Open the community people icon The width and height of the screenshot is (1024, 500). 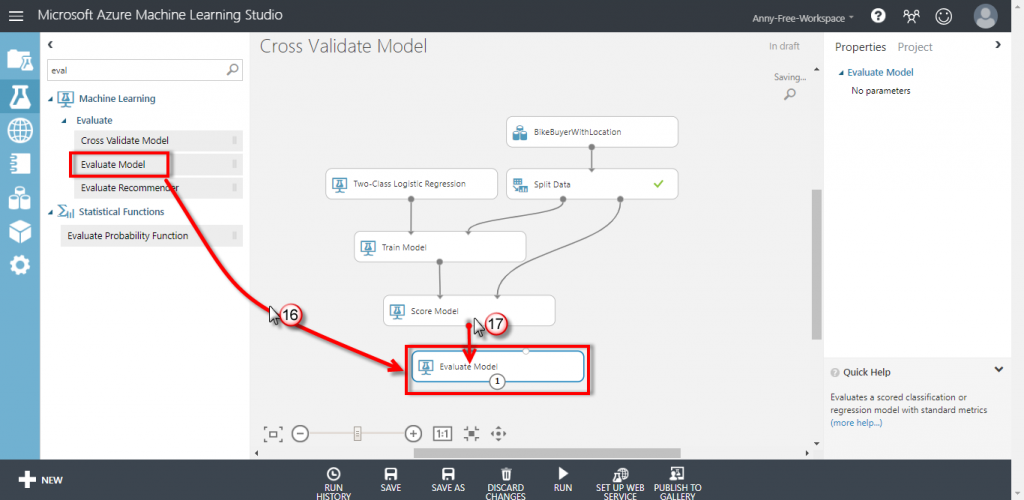(x=911, y=16)
